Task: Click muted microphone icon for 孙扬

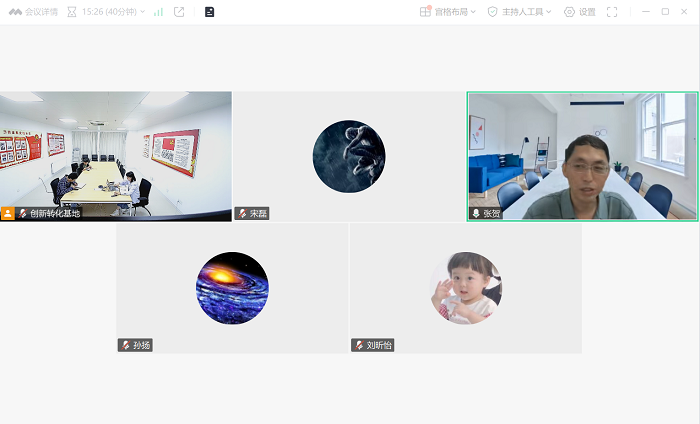Action: tap(125, 345)
